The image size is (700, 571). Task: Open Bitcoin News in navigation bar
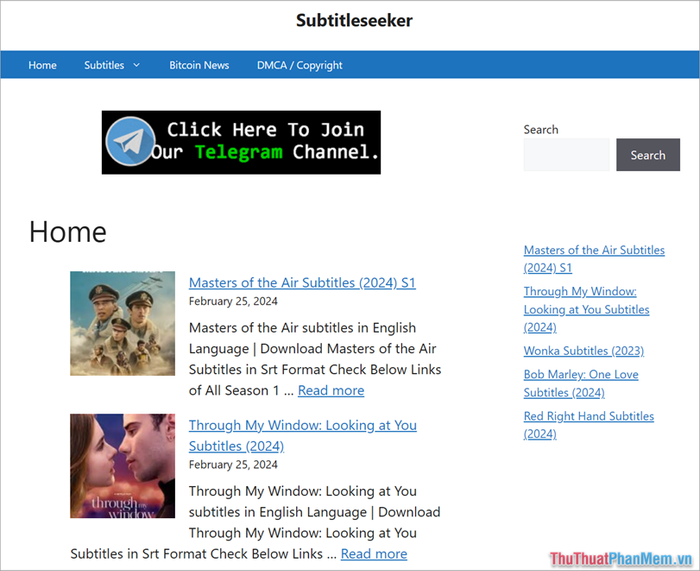click(199, 65)
